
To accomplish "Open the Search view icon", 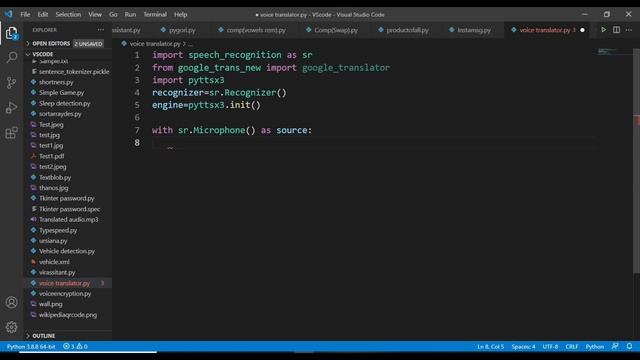I will tap(11, 58).
